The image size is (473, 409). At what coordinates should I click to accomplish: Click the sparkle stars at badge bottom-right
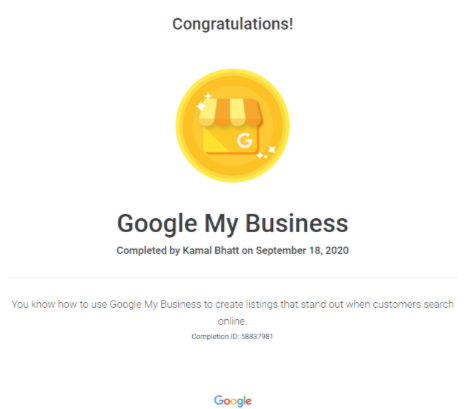click(x=266, y=152)
